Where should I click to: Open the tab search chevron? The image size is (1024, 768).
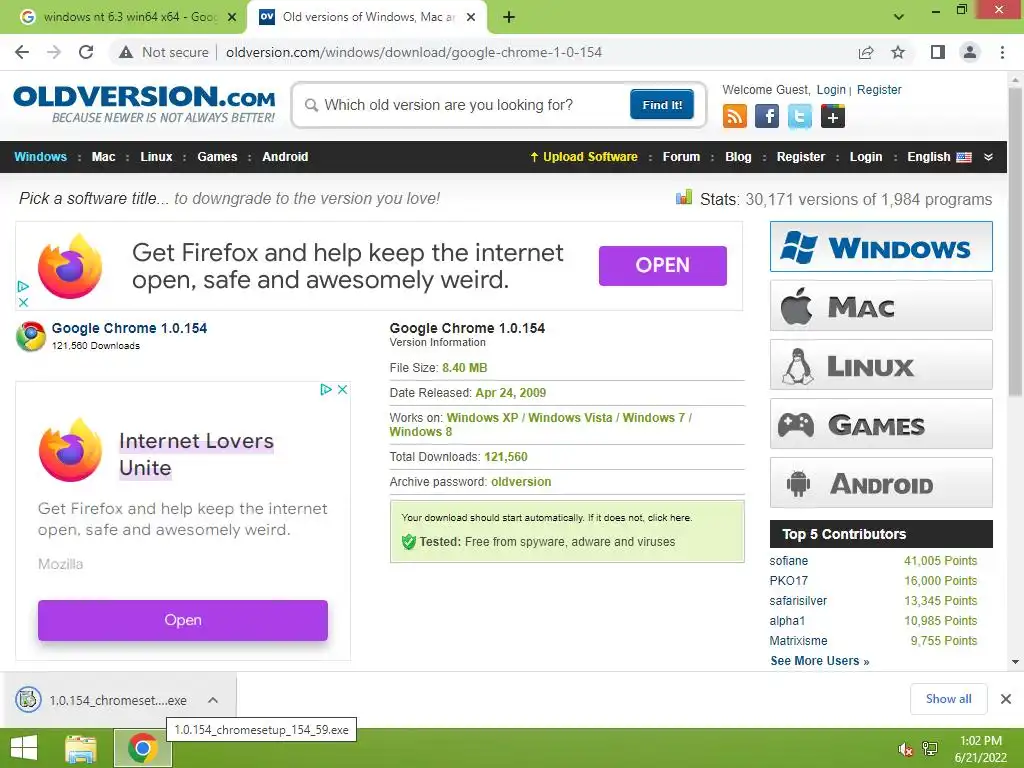(899, 17)
